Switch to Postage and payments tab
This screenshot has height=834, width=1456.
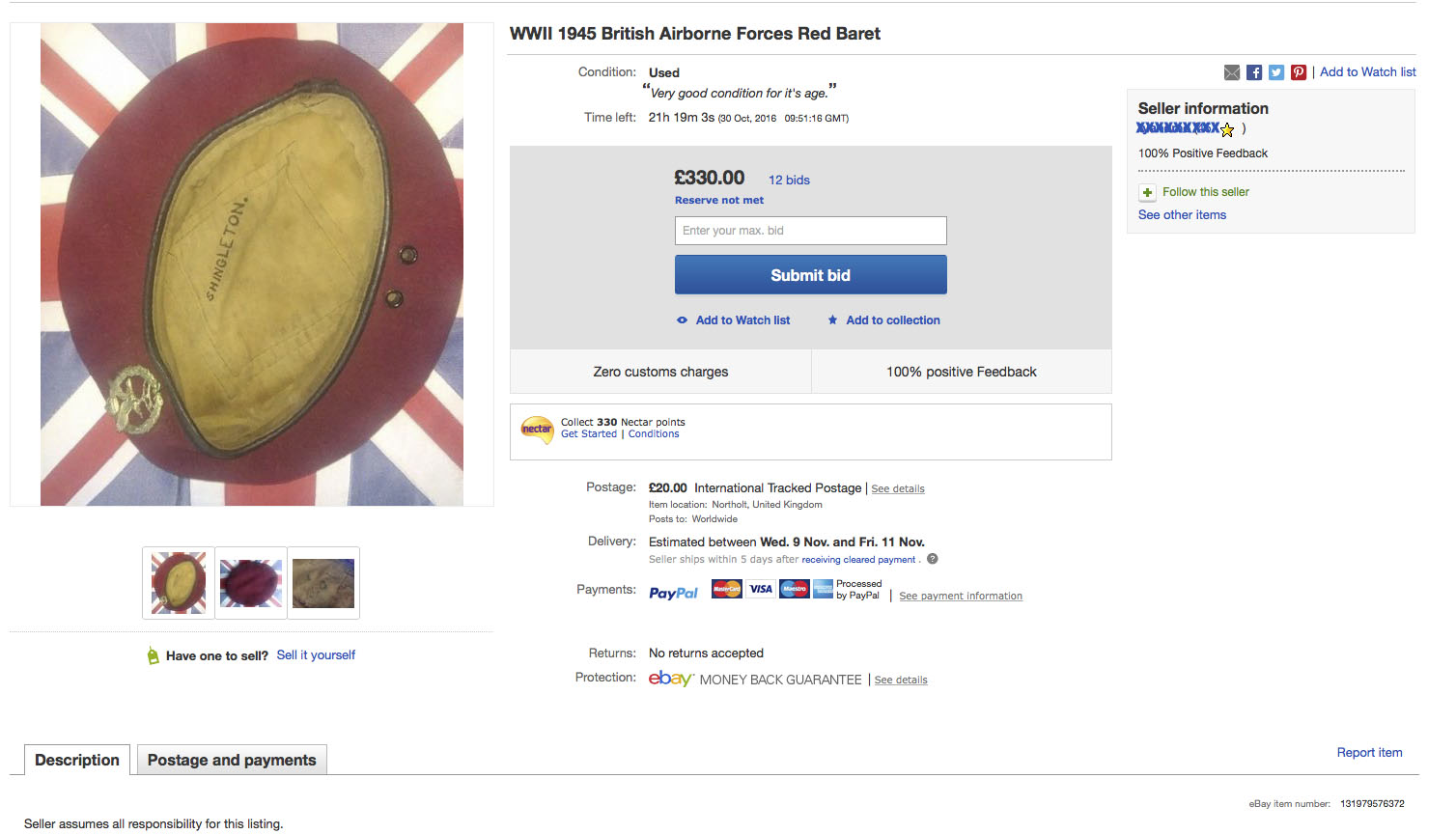[232, 761]
